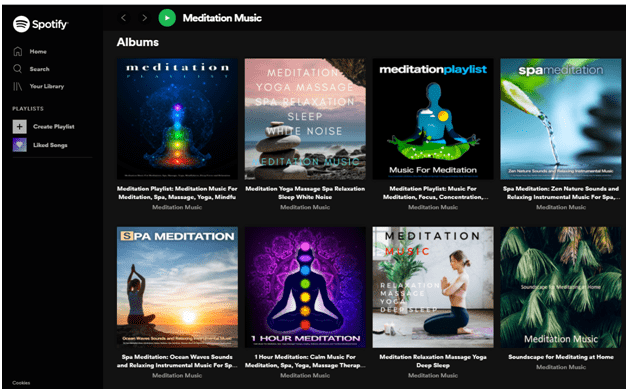The image size is (628, 391).
Task: Click artist name under Spa Meditation: Zen Nature album
Action: pos(561,207)
